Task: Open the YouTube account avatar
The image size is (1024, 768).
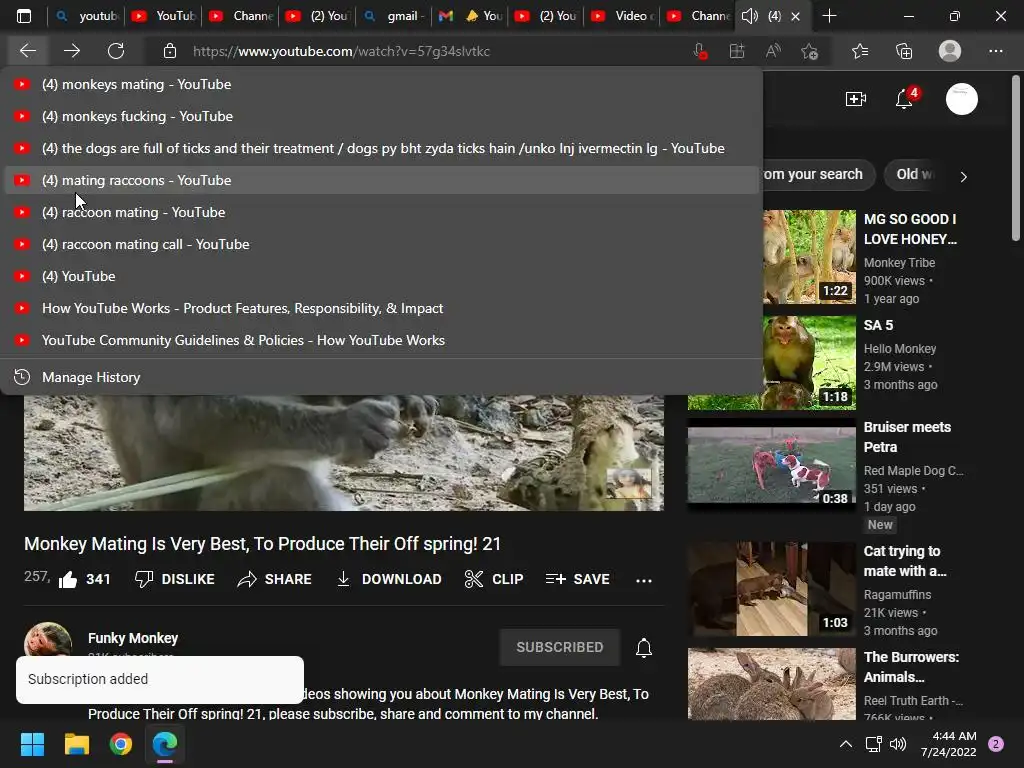Action: point(961,99)
